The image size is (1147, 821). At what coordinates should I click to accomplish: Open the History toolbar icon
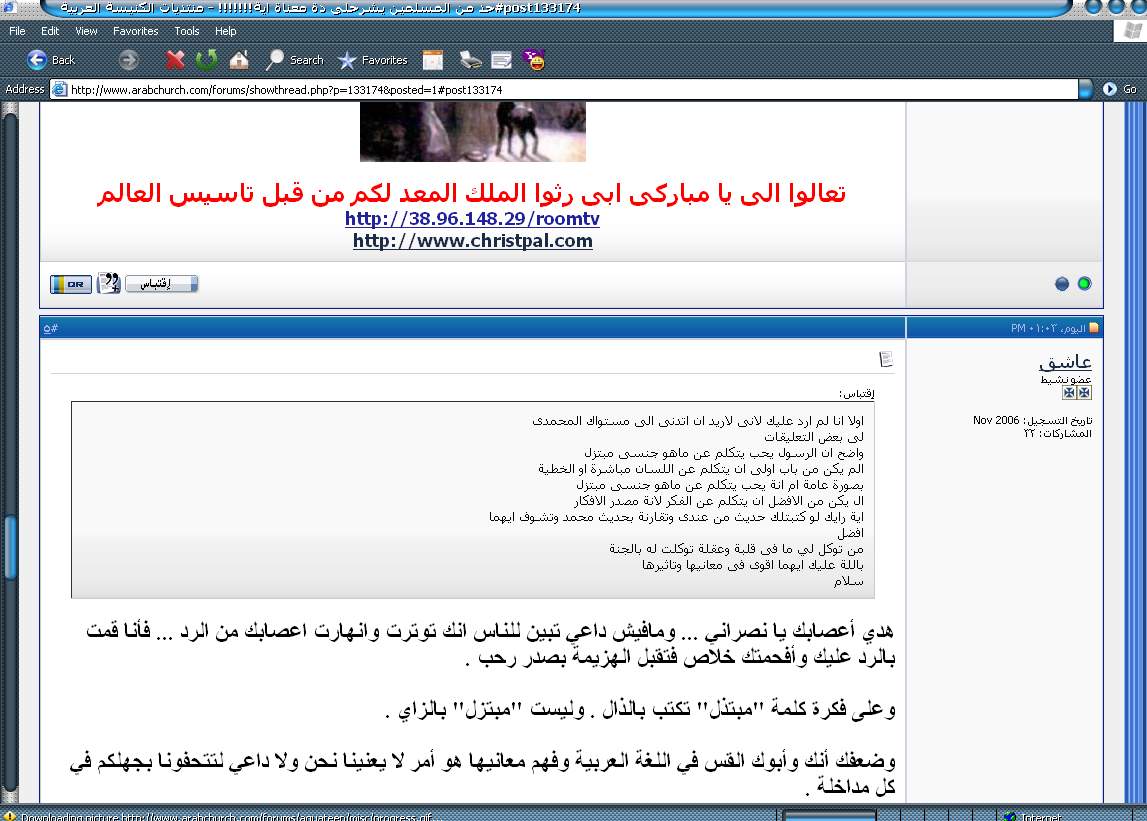pos(433,60)
